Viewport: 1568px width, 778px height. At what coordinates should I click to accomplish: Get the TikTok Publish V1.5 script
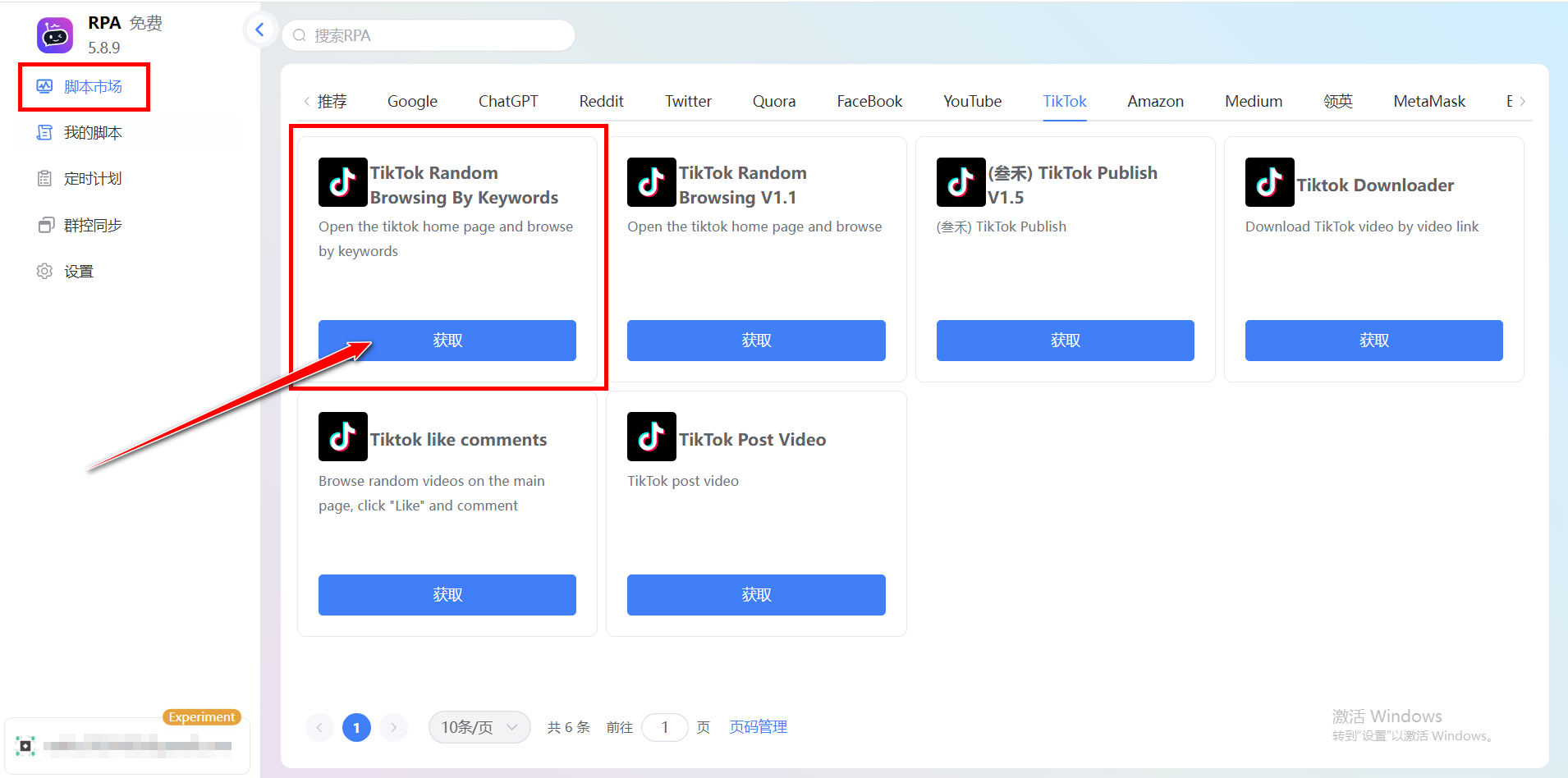[1066, 341]
